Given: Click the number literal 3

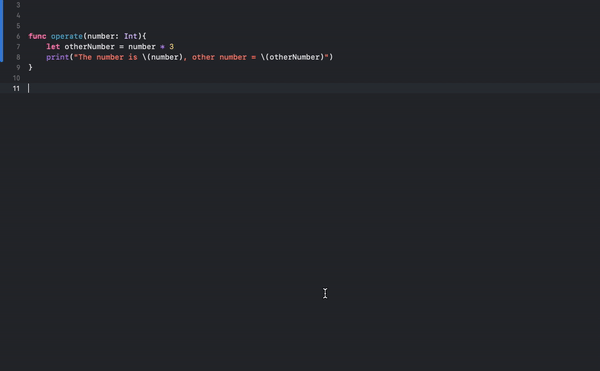Looking at the screenshot, I should tap(171, 46).
